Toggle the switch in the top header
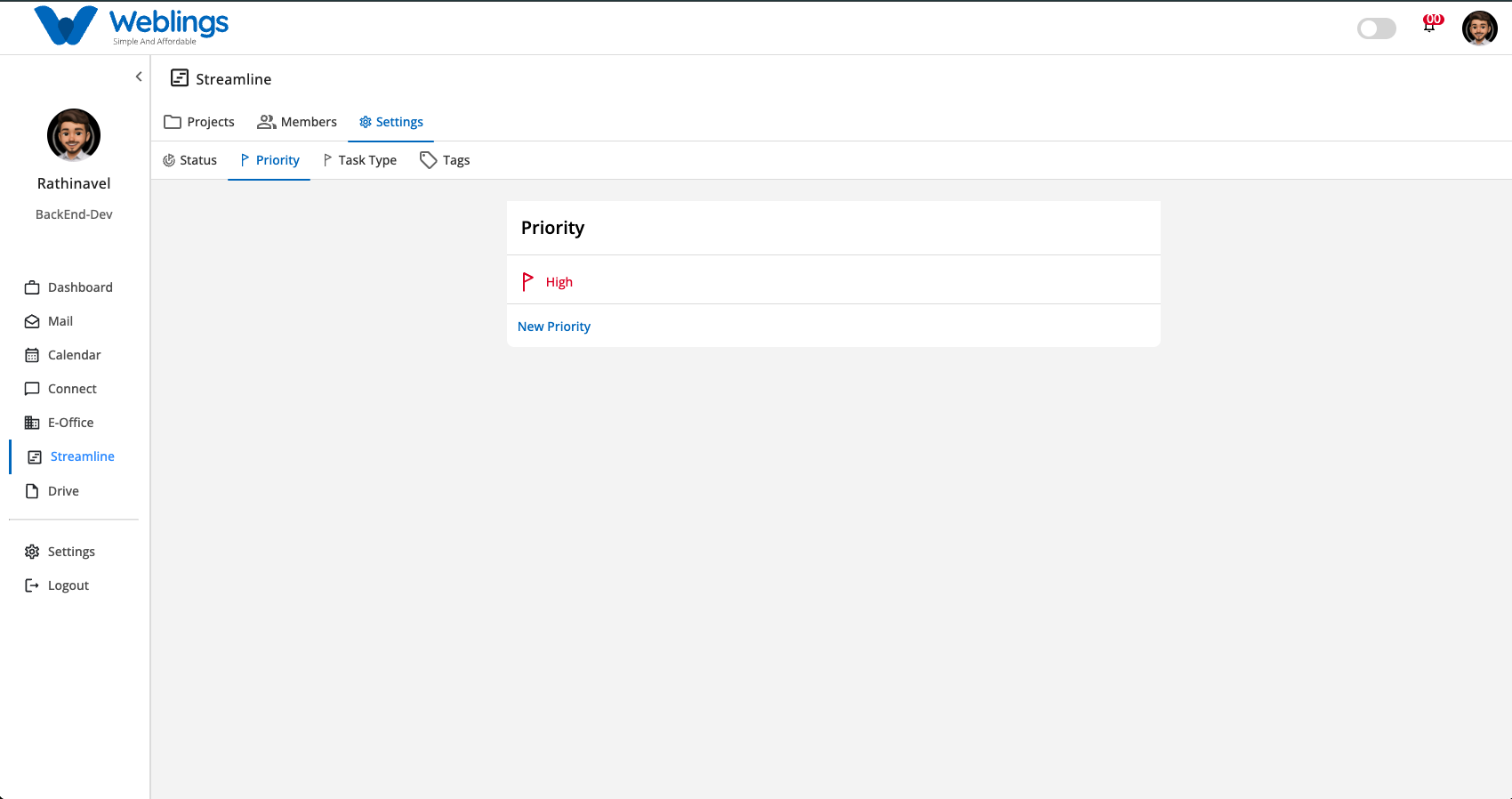1512x799 pixels. (x=1377, y=28)
